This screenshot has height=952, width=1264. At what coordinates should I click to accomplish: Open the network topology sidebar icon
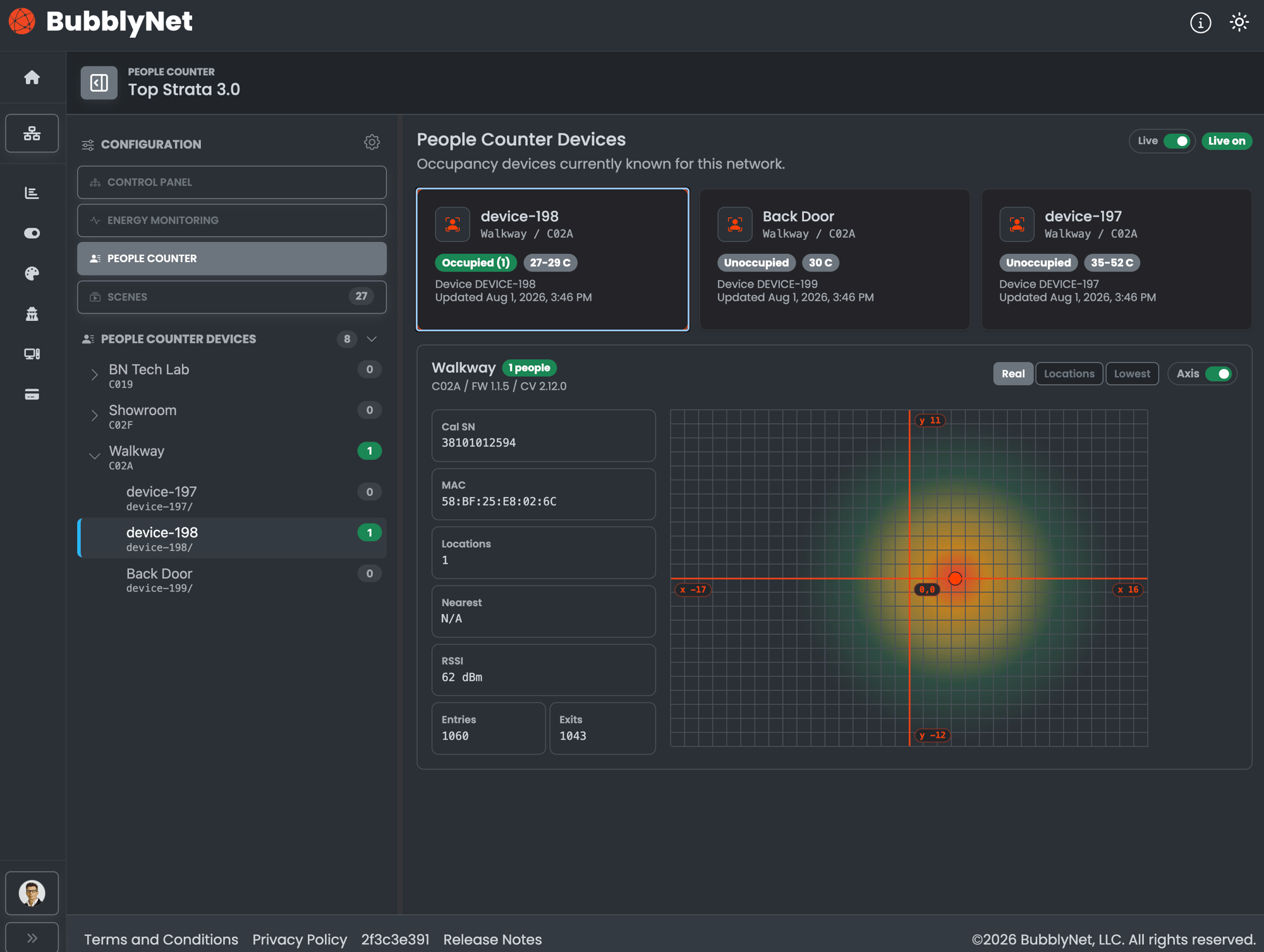pyautogui.click(x=32, y=133)
